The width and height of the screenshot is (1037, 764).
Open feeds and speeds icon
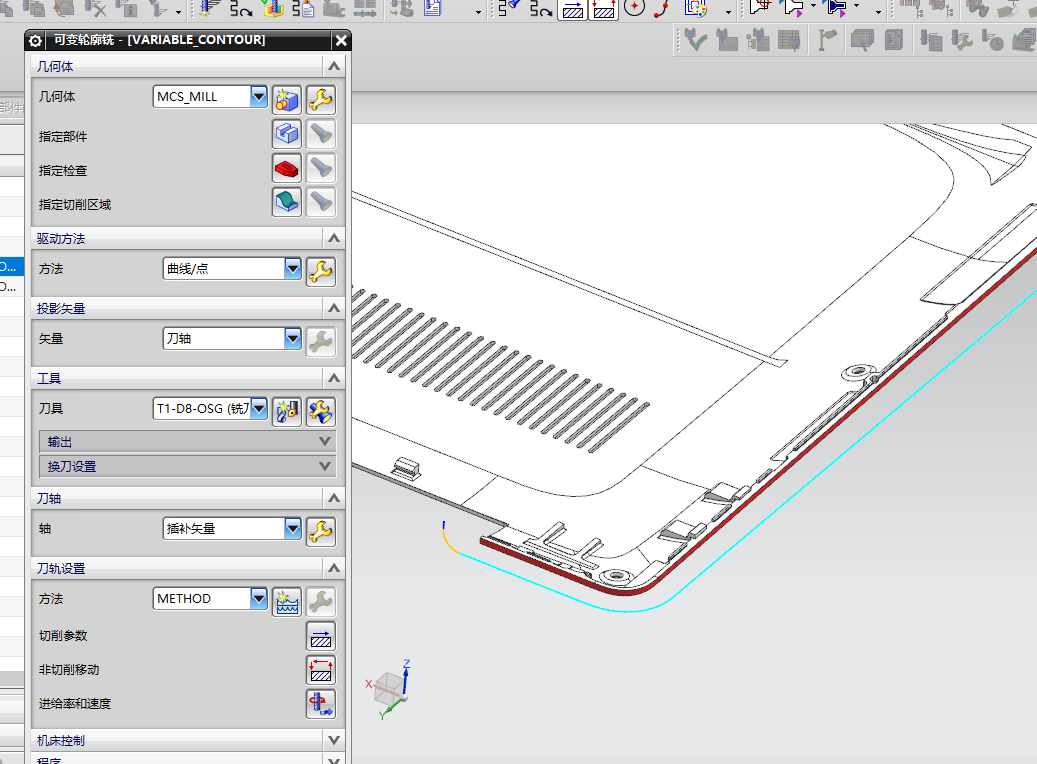click(320, 704)
